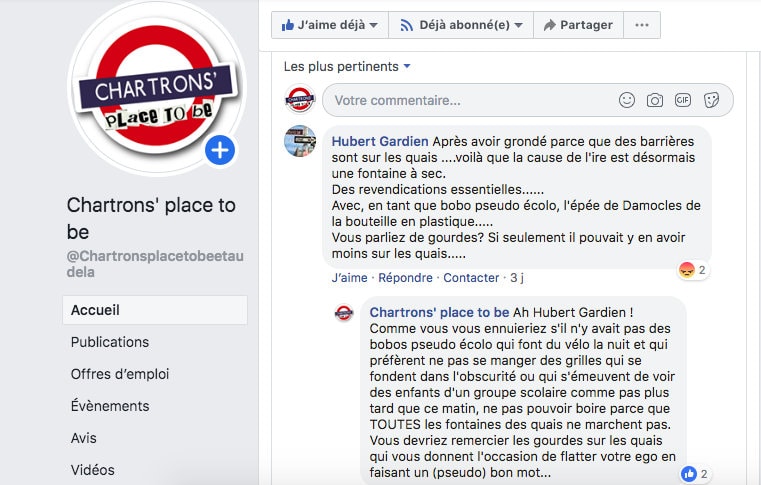This screenshot has width=761, height=485.
Task: Open Hubert Gardien's profile name link
Action: click(x=380, y=141)
